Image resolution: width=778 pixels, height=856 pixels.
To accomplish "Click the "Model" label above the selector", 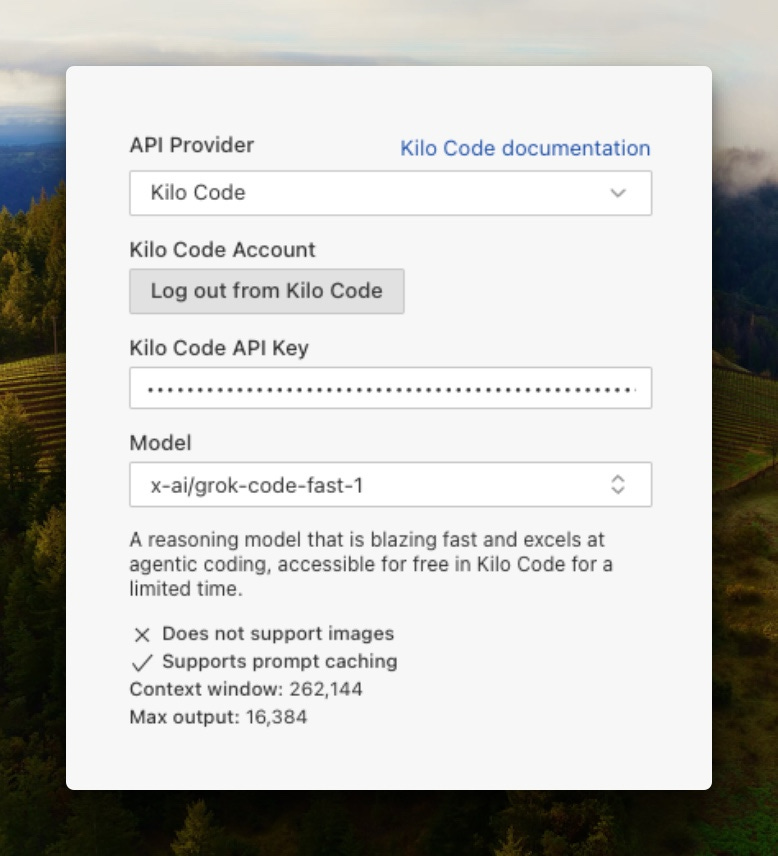I will coord(160,442).
